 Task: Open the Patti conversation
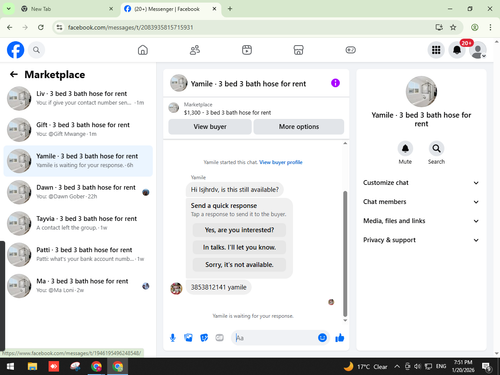click(78, 255)
